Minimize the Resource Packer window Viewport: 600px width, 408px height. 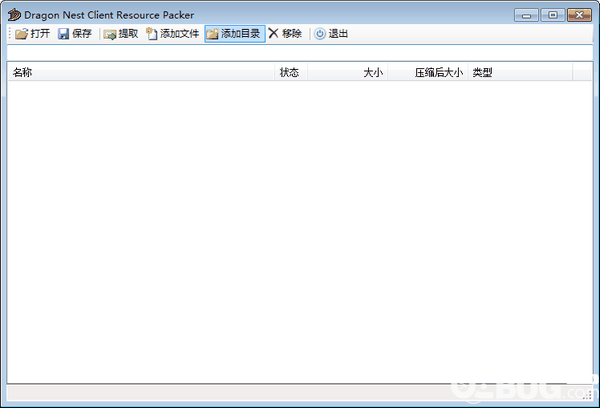coord(527,15)
